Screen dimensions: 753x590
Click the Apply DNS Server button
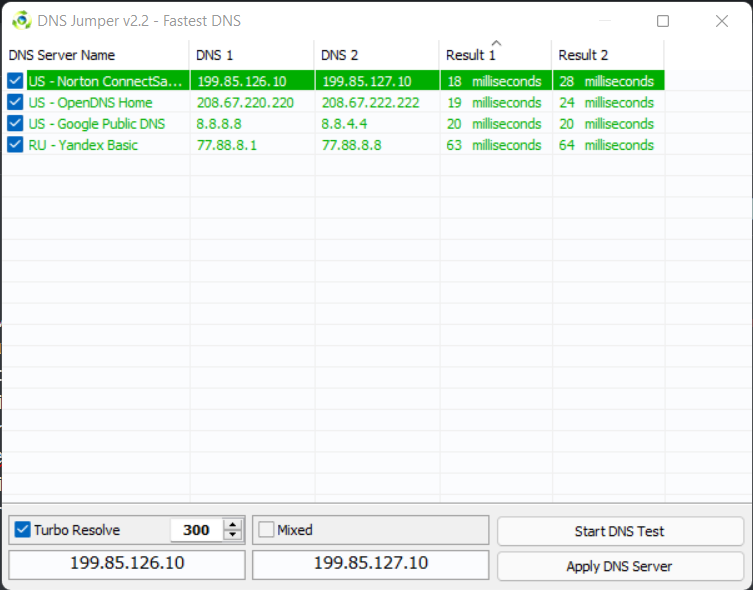(x=620, y=566)
